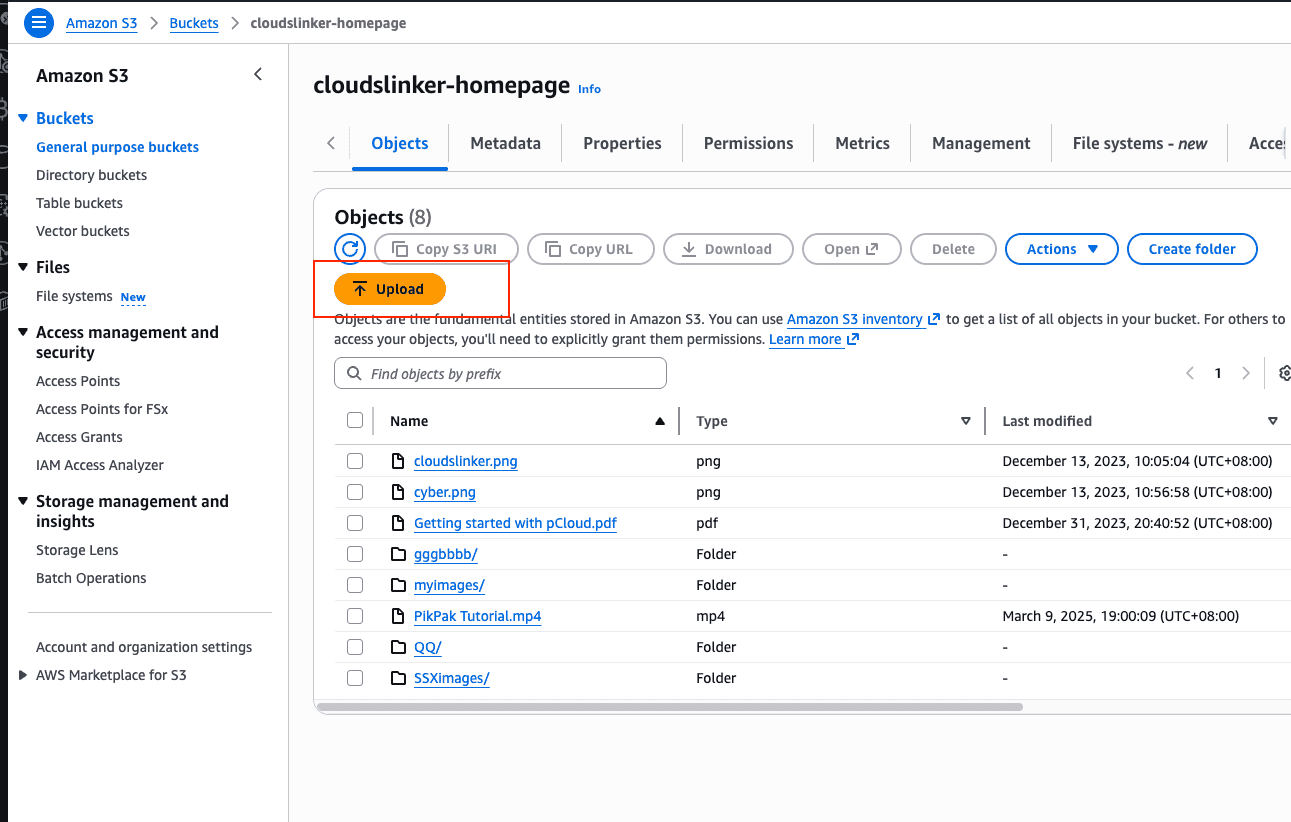Open the Type column filter control
This screenshot has width=1291, height=822.
[965, 421]
